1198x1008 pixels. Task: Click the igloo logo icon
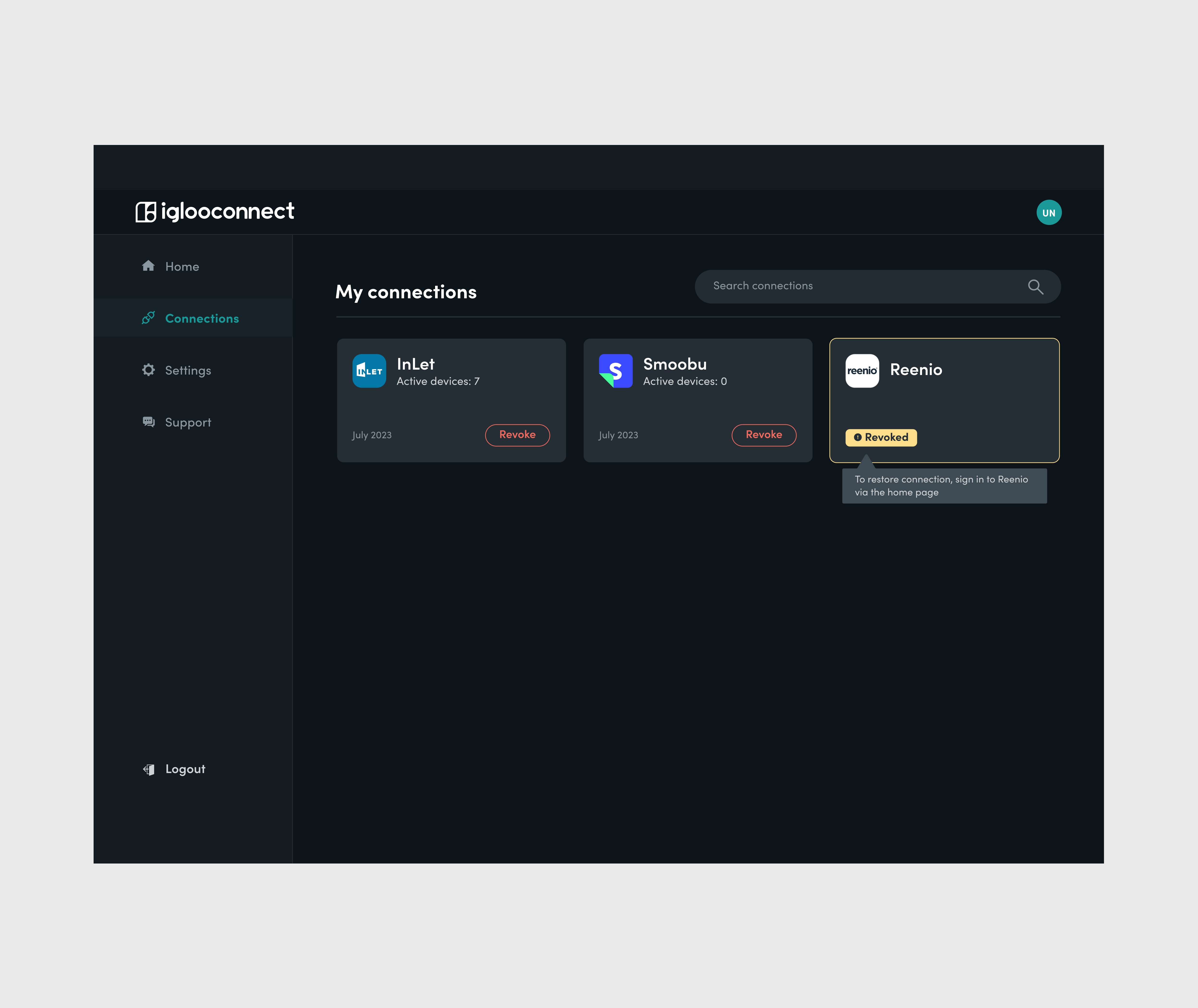click(146, 212)
